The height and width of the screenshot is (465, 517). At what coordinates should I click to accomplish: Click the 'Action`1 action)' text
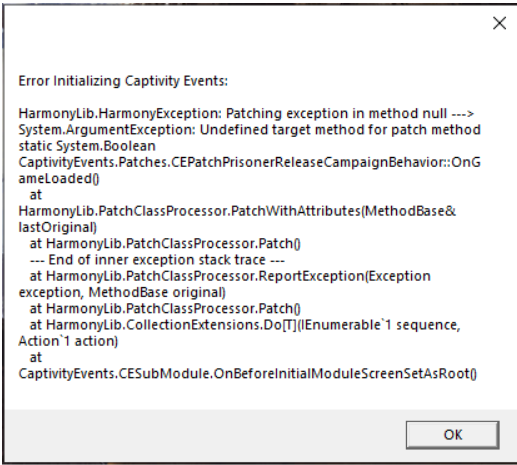68,341
